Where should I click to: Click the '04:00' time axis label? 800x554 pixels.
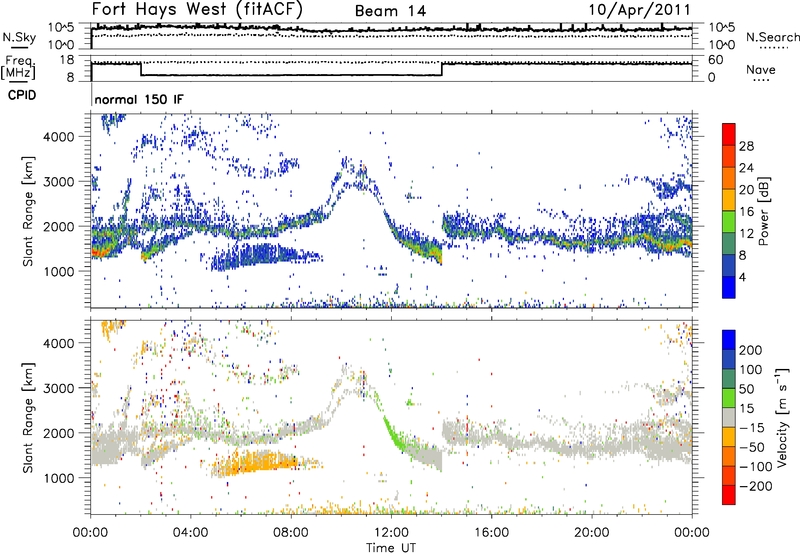pos(191,533)
